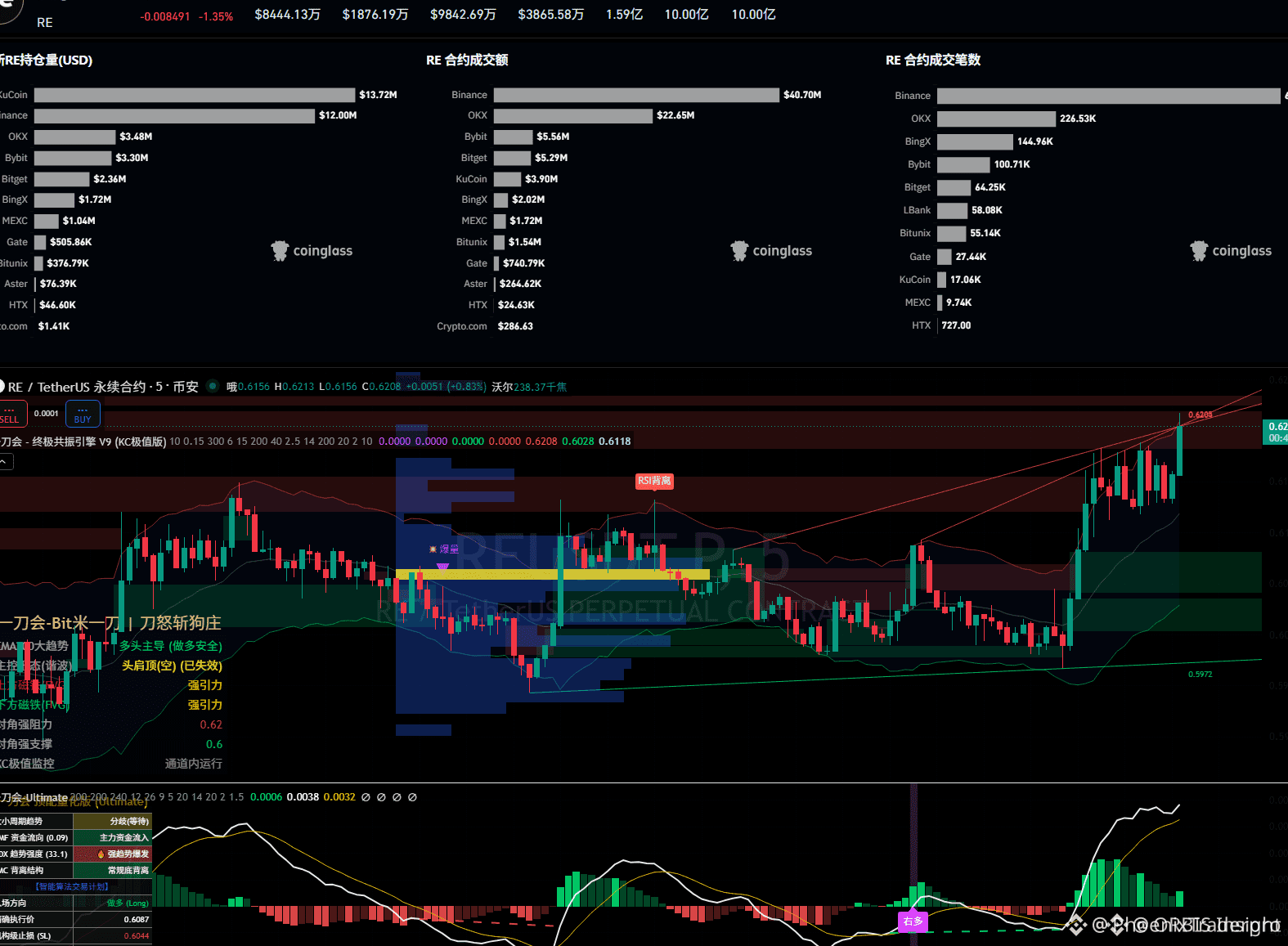Click OKX's $22.65M volume bar
This screenshot has width=1288, height=946.
coord(573,116)
